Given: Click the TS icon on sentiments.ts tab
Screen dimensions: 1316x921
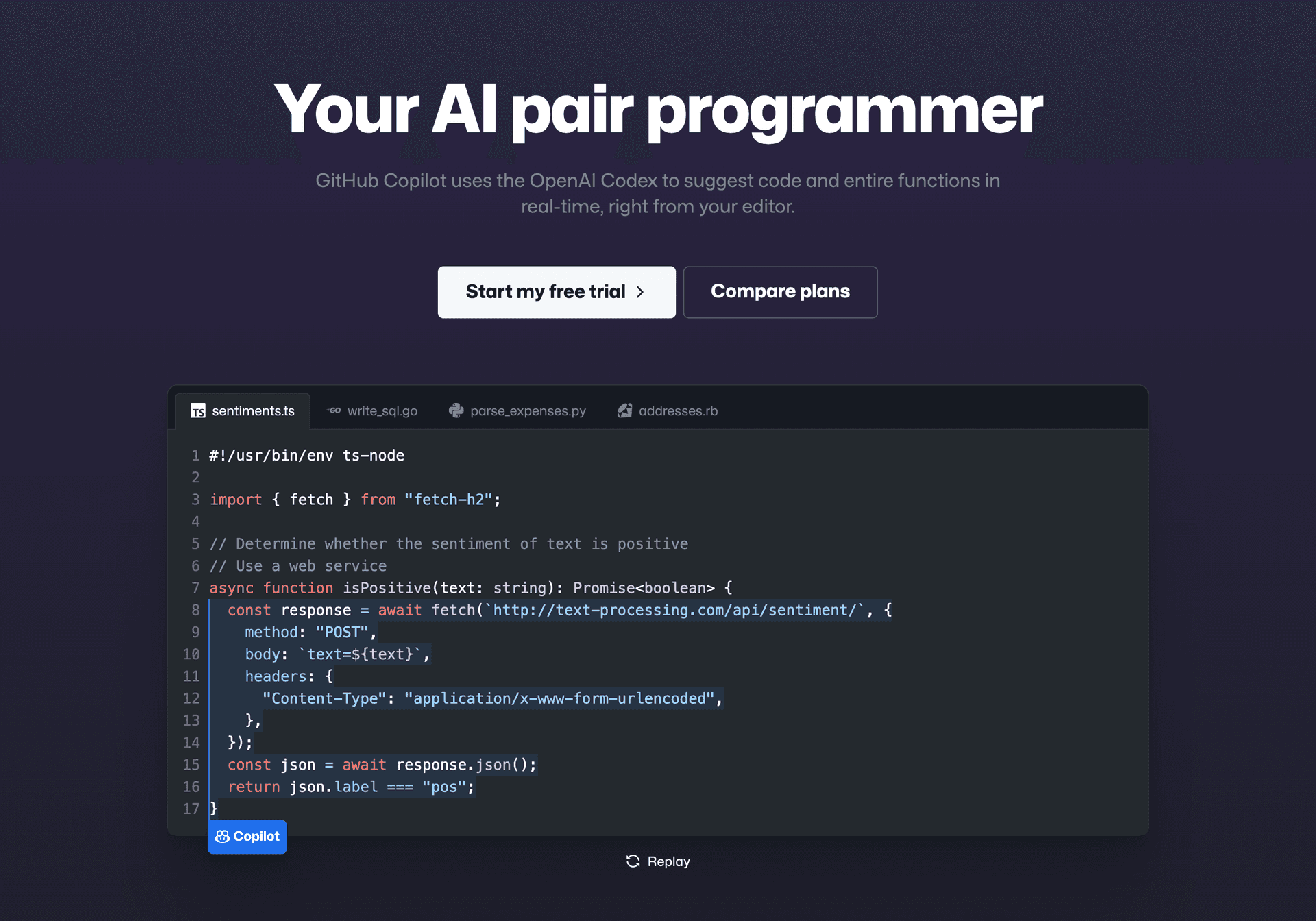Looking at the screenshot, I should 197,410.
